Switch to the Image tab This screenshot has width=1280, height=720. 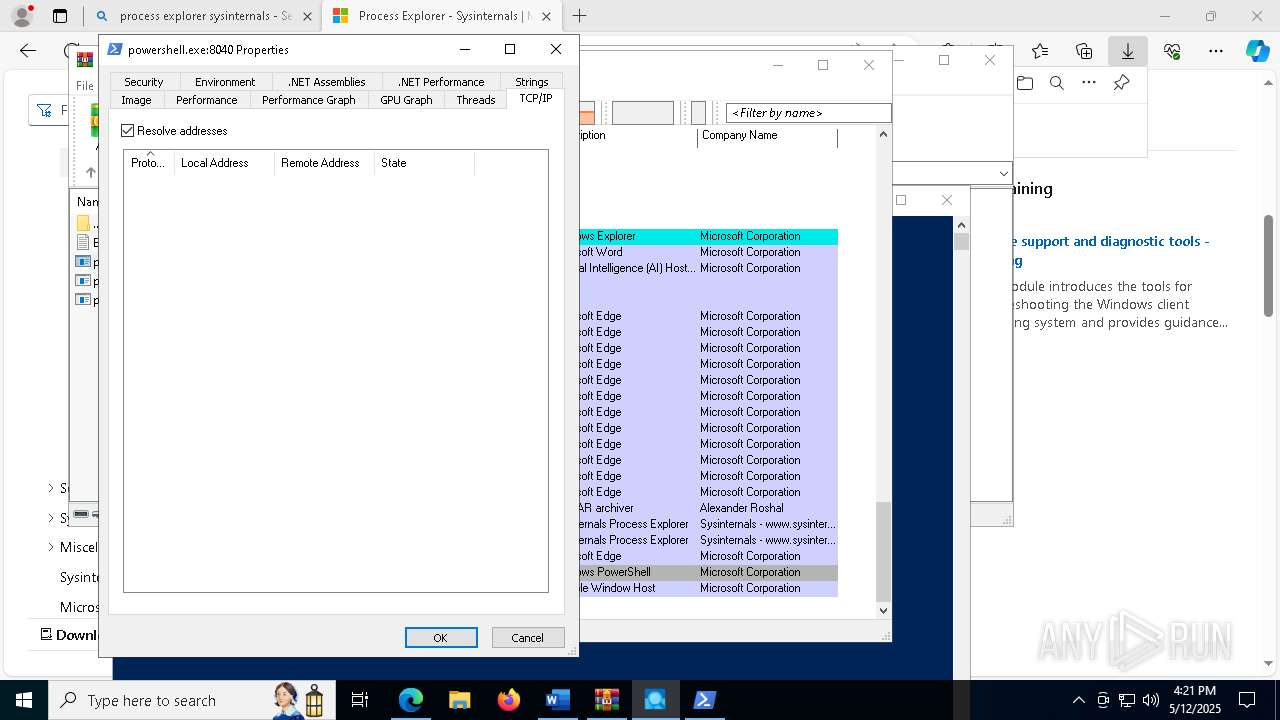point(136,100)
